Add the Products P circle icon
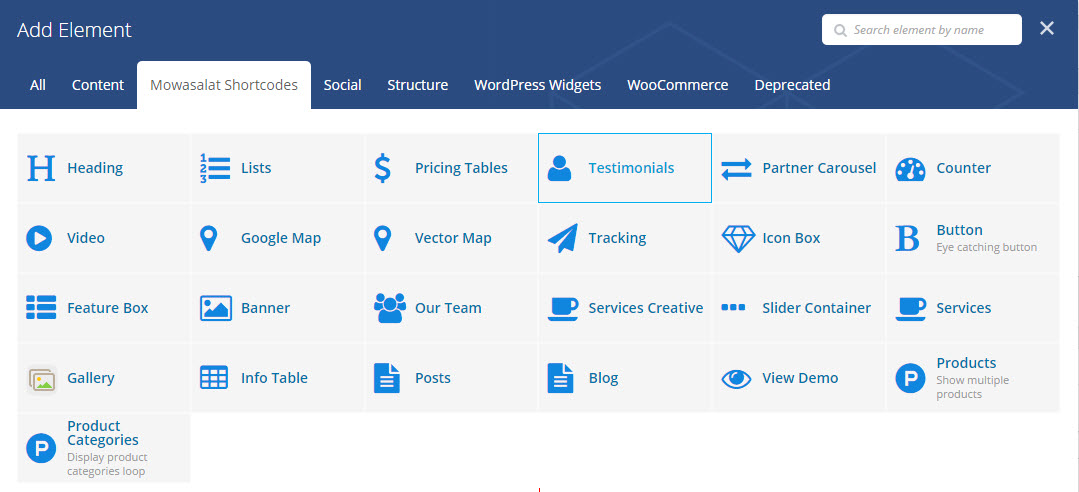 (910, 378)
